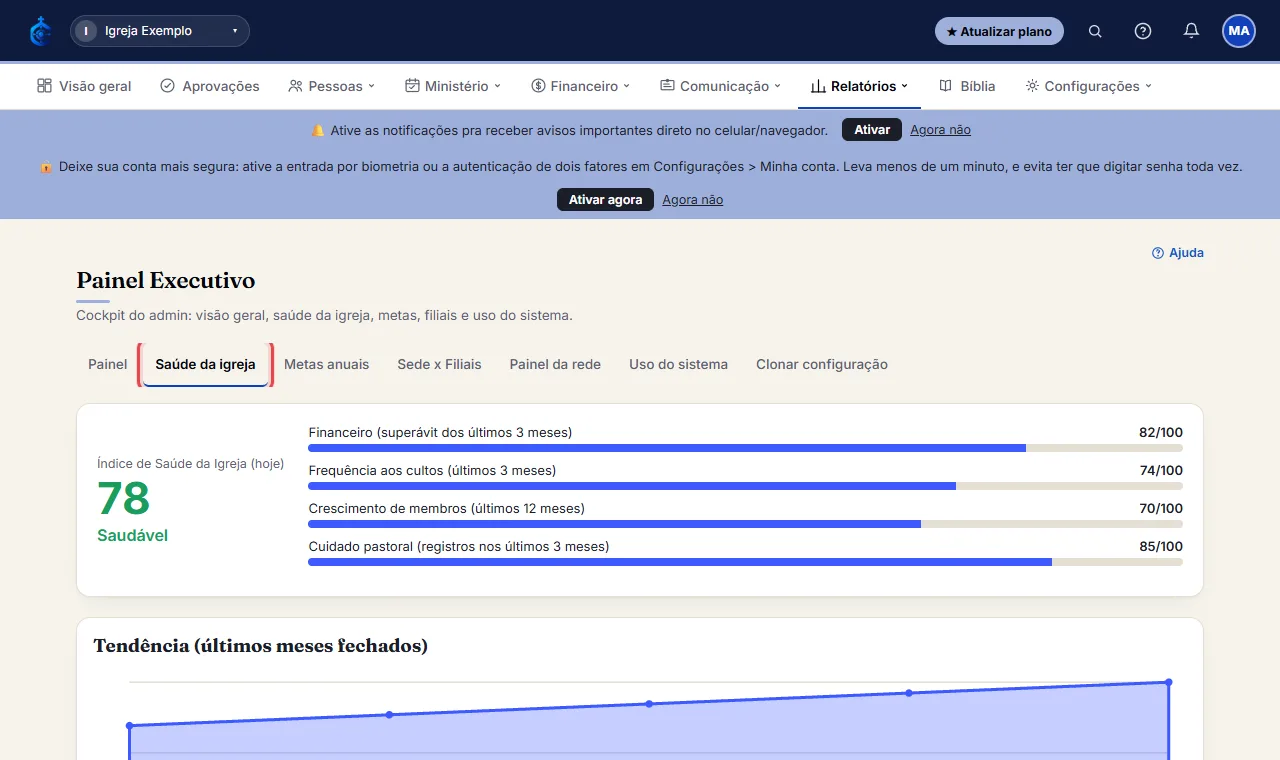Click the Pessoas people icon
Image resolution: width=1280 pixels, height=760 pixels.
(295, 86)
